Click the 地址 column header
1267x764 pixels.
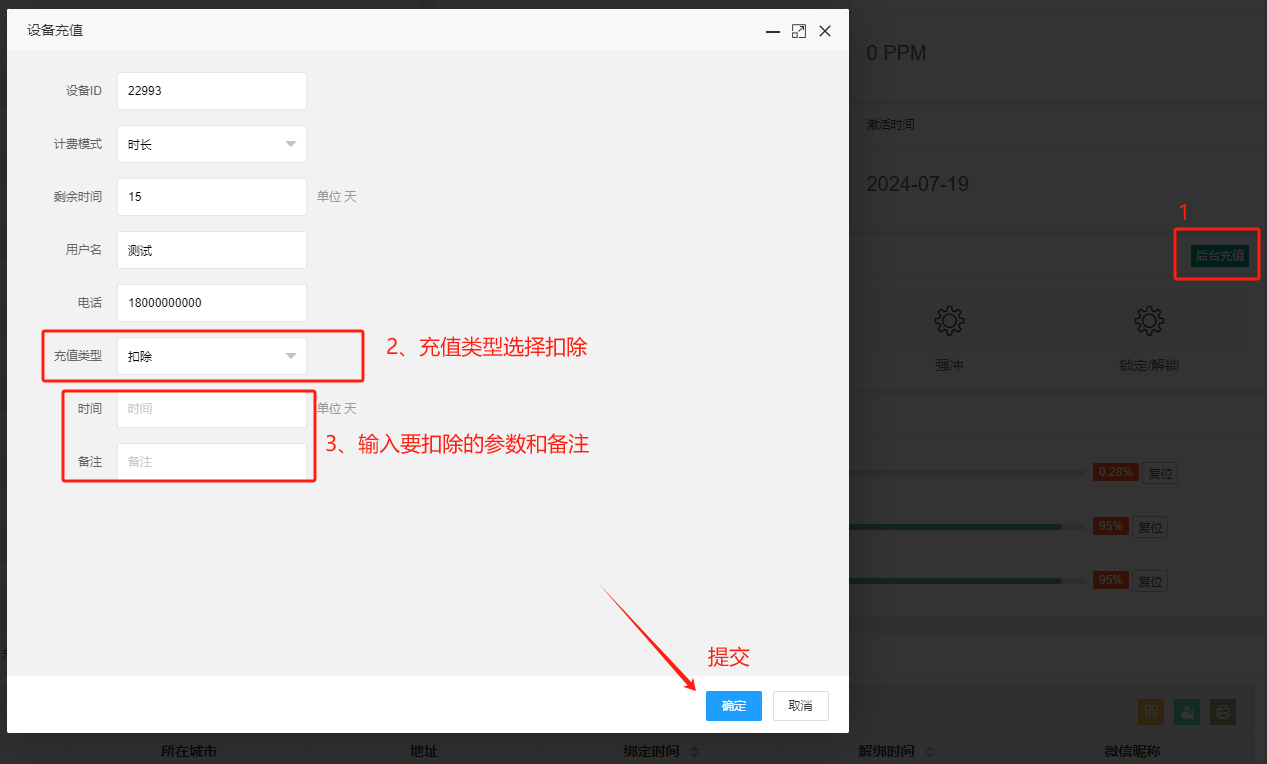pos(424,752)
